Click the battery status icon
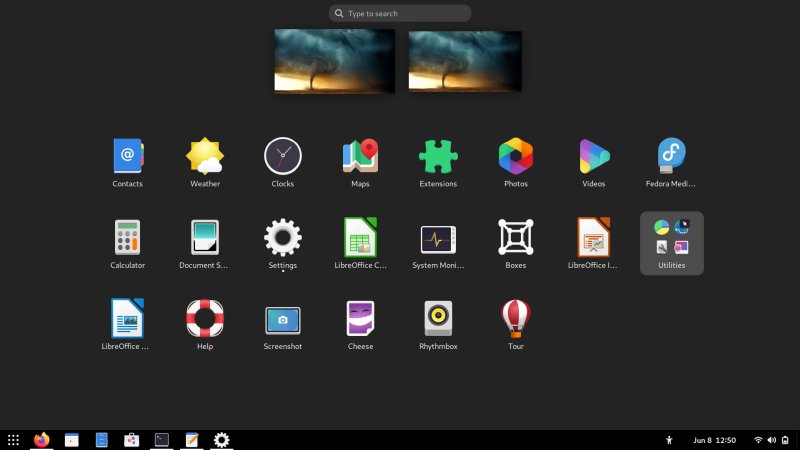 click(785, 440)
